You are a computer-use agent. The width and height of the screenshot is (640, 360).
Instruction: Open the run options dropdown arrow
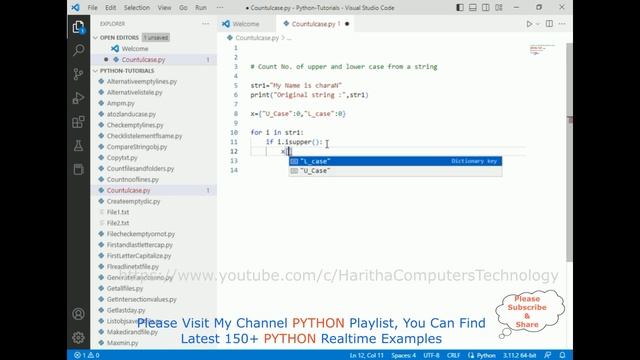click(x=538, y=24)
